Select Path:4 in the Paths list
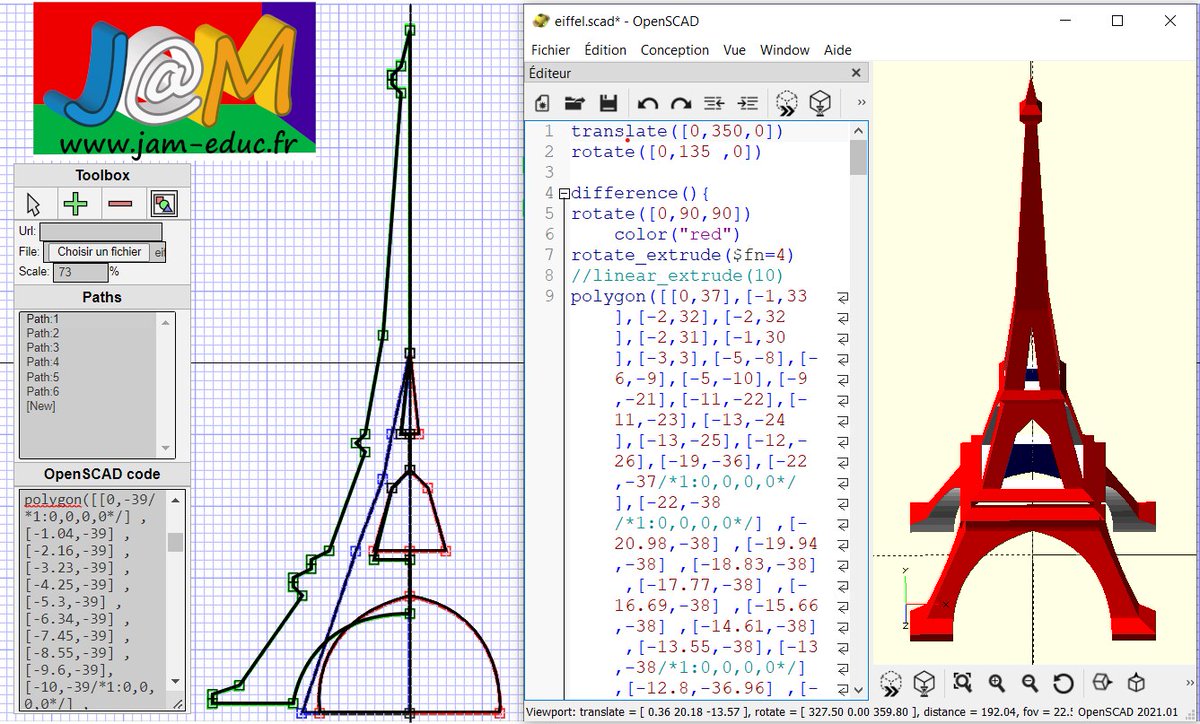 click(43, 362)
